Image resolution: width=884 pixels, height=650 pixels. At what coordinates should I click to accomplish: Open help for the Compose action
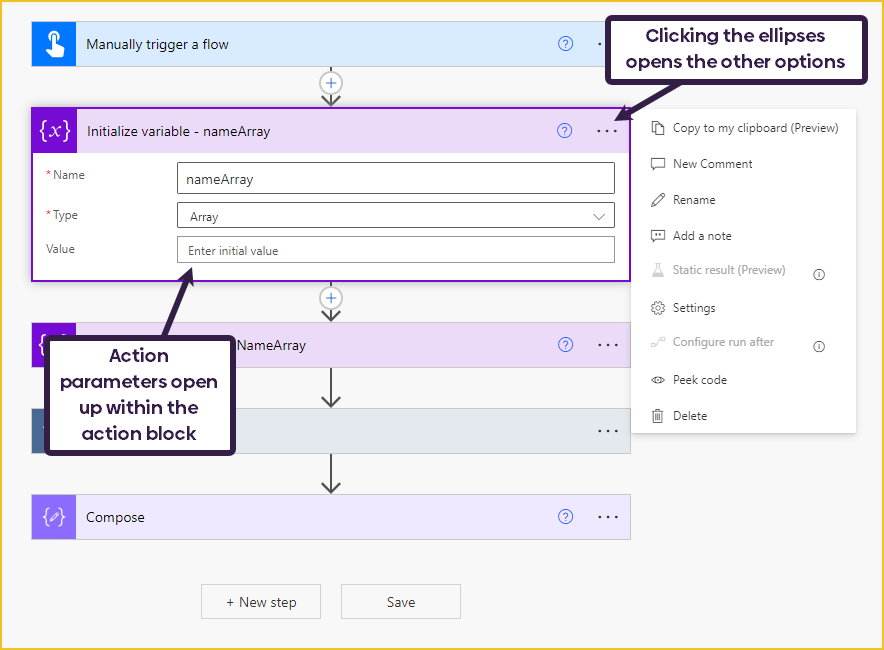coord(565,516)
